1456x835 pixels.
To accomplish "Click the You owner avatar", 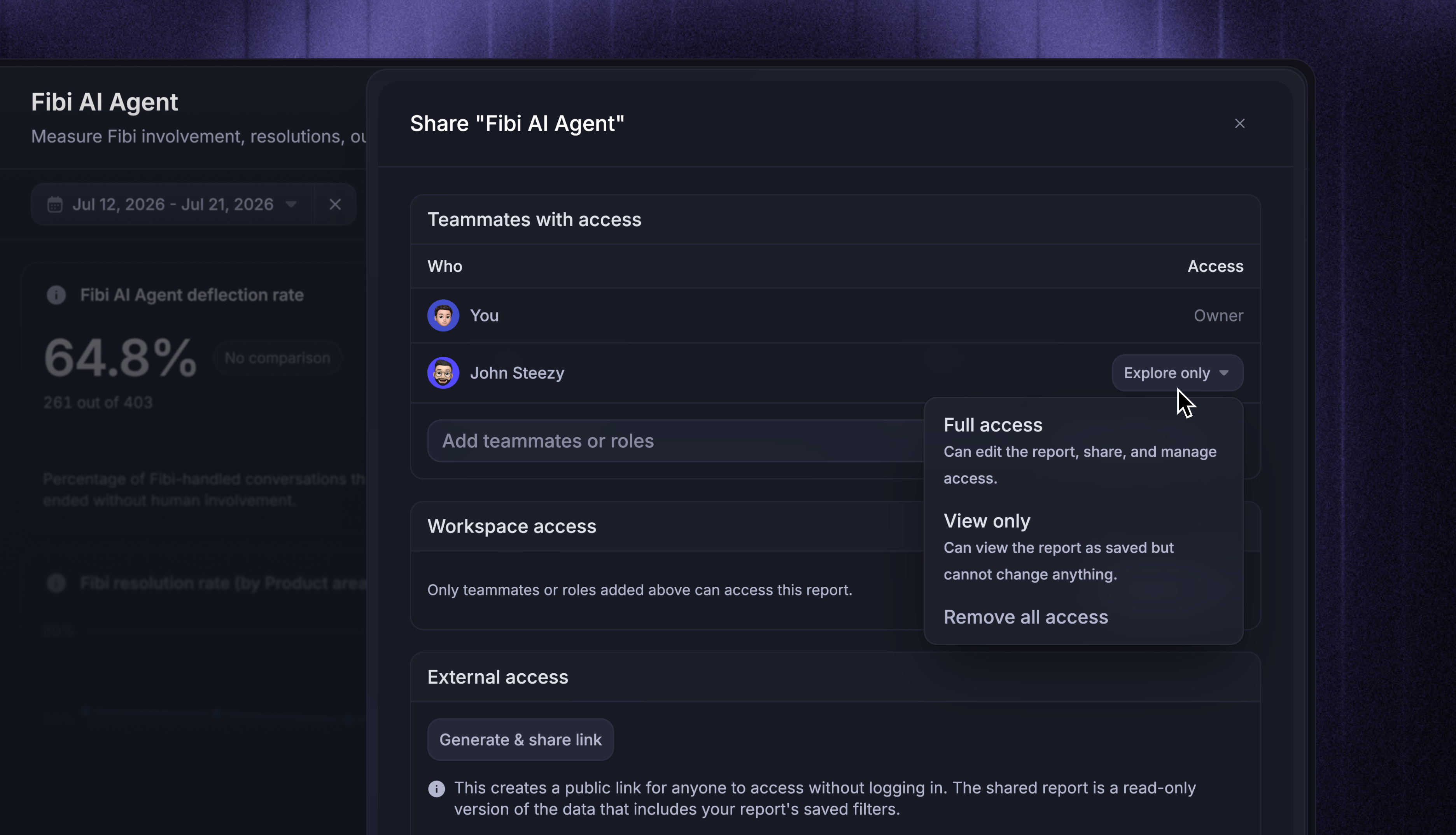I will click(443, 315).
